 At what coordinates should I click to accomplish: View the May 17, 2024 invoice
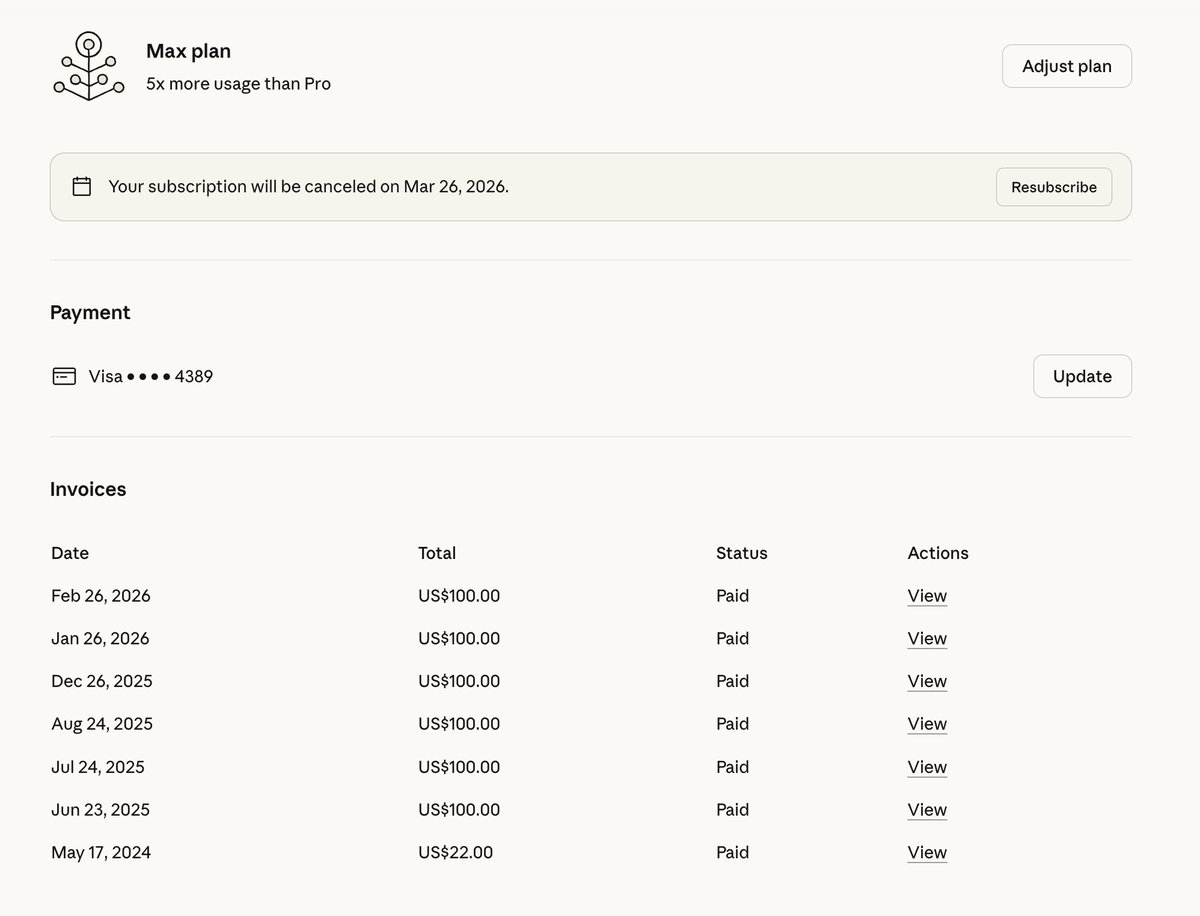point(927,853)
